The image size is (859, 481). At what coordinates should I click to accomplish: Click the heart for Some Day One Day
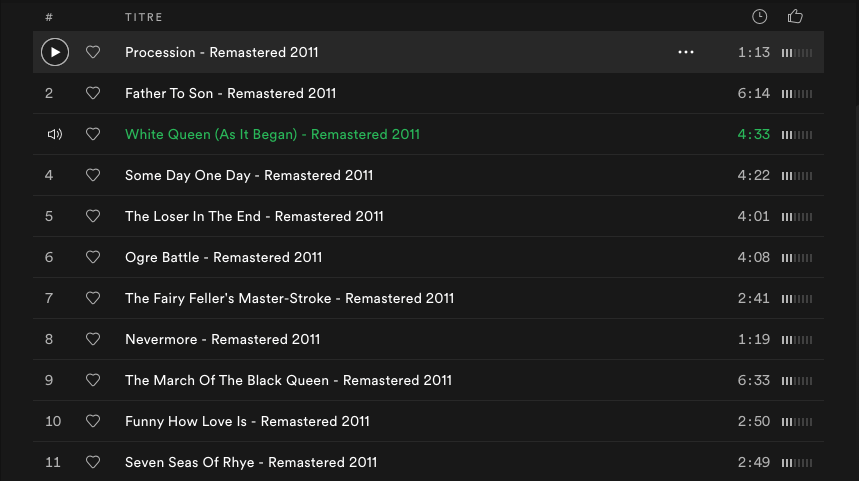tap(93, 175)
